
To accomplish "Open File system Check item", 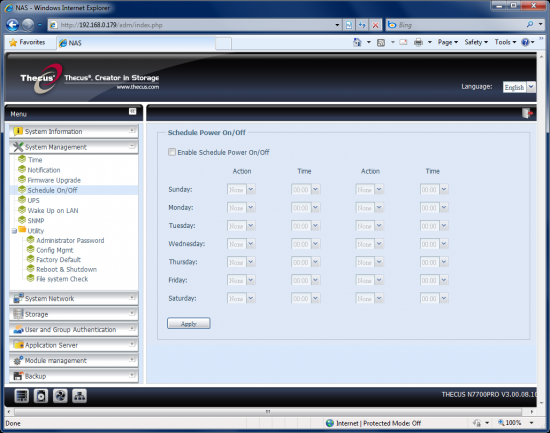I will point(62,279).
